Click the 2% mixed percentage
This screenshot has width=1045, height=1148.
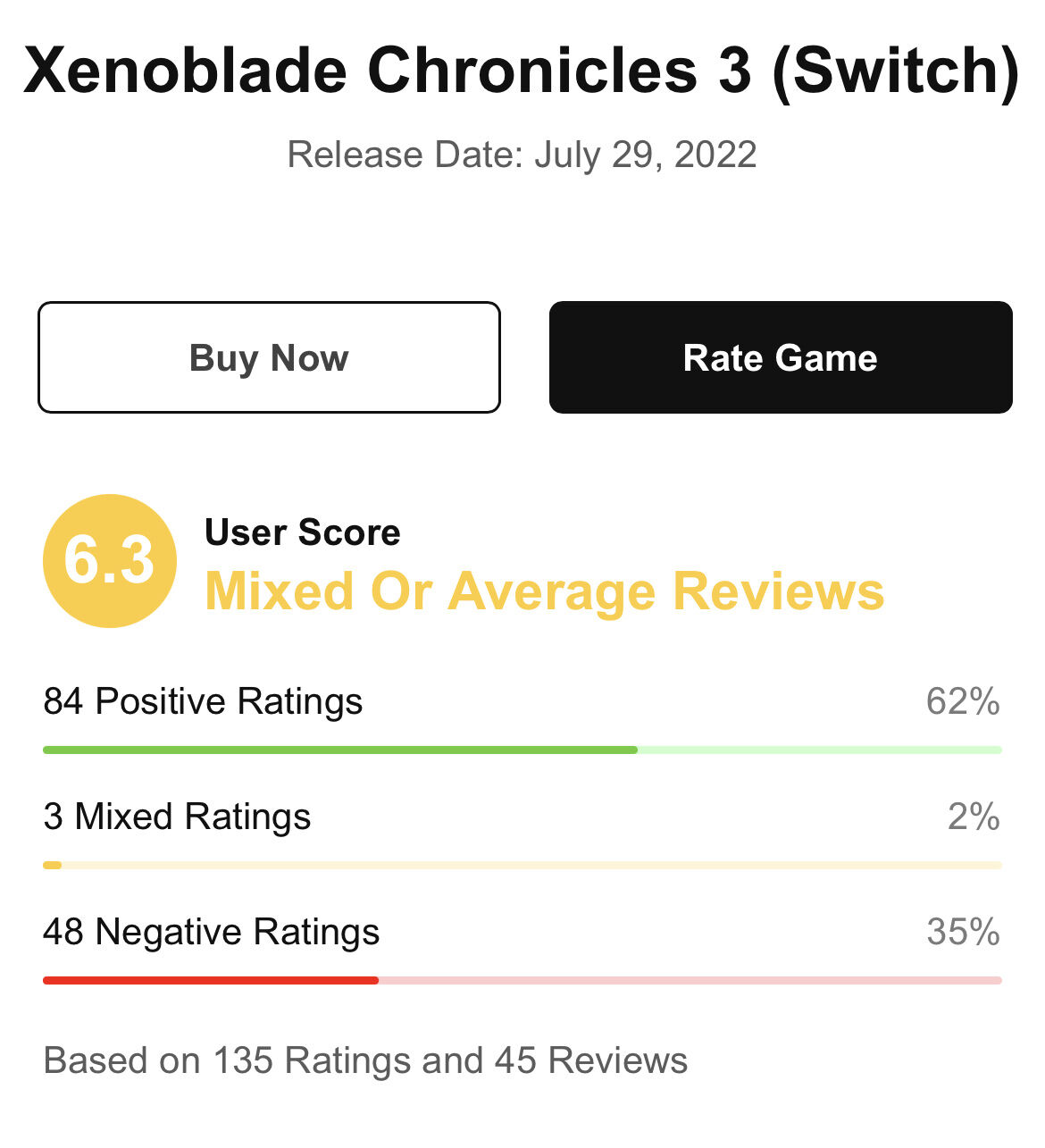click(x=974, y=817)
